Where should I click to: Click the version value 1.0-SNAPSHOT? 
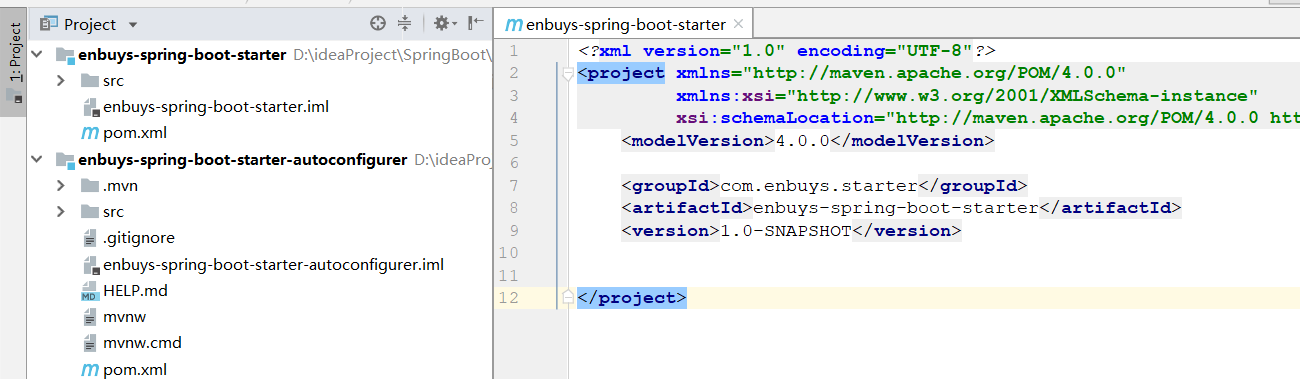(786, 231)
